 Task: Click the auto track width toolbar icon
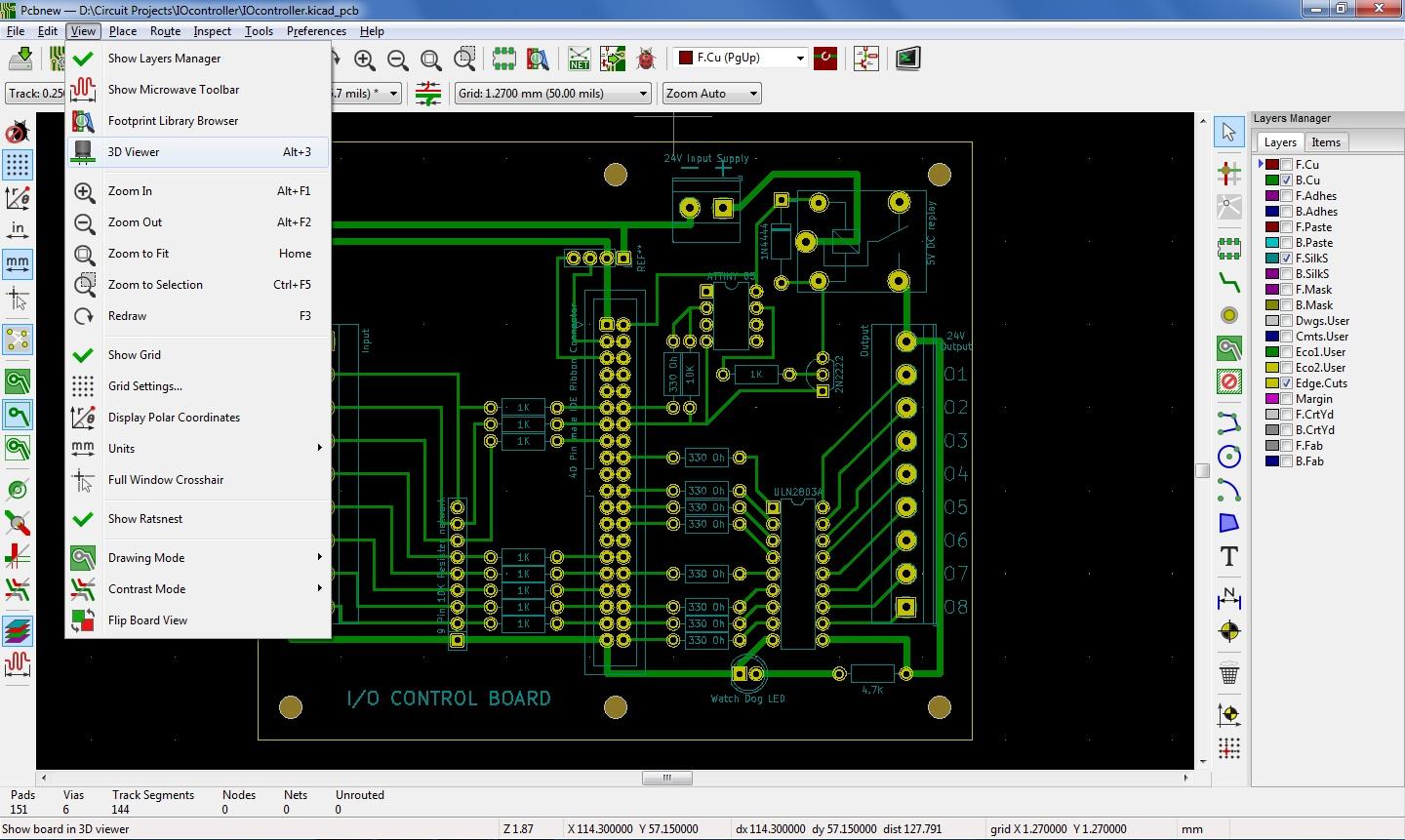(x=428, y=94)
